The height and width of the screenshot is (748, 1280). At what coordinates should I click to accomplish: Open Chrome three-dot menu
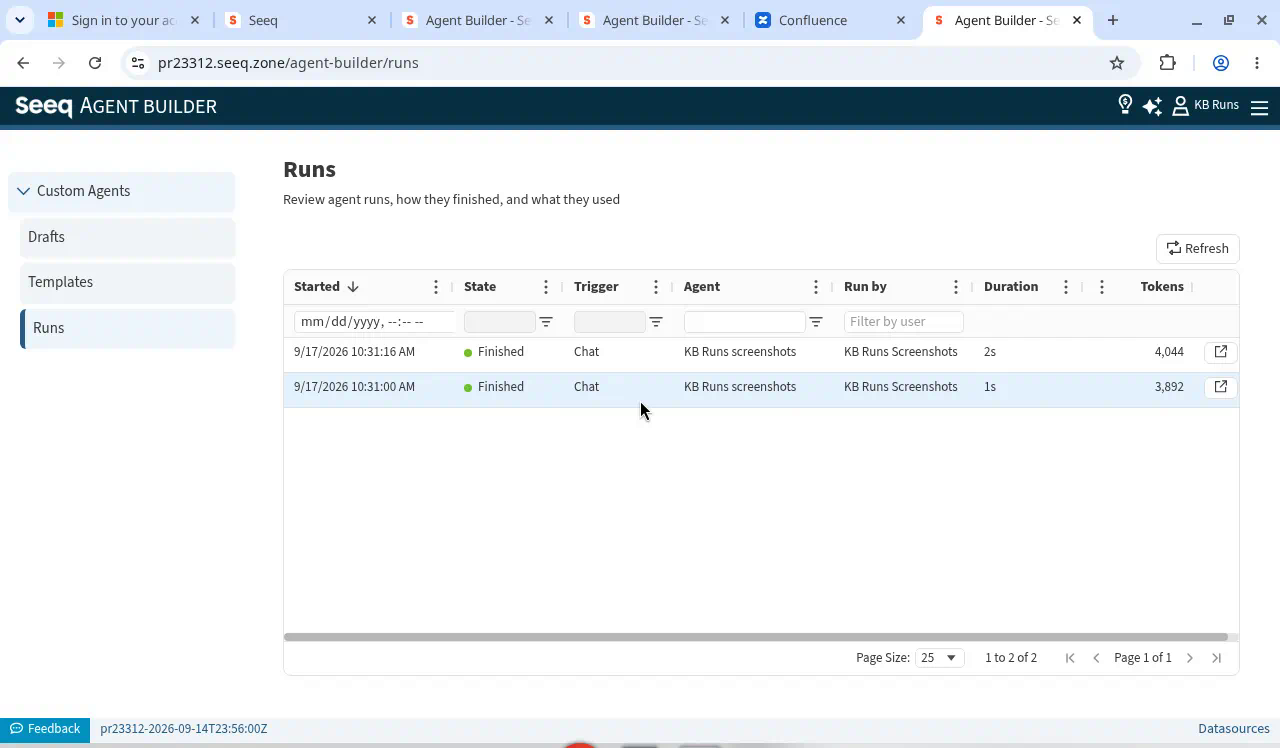point(1257,63)
